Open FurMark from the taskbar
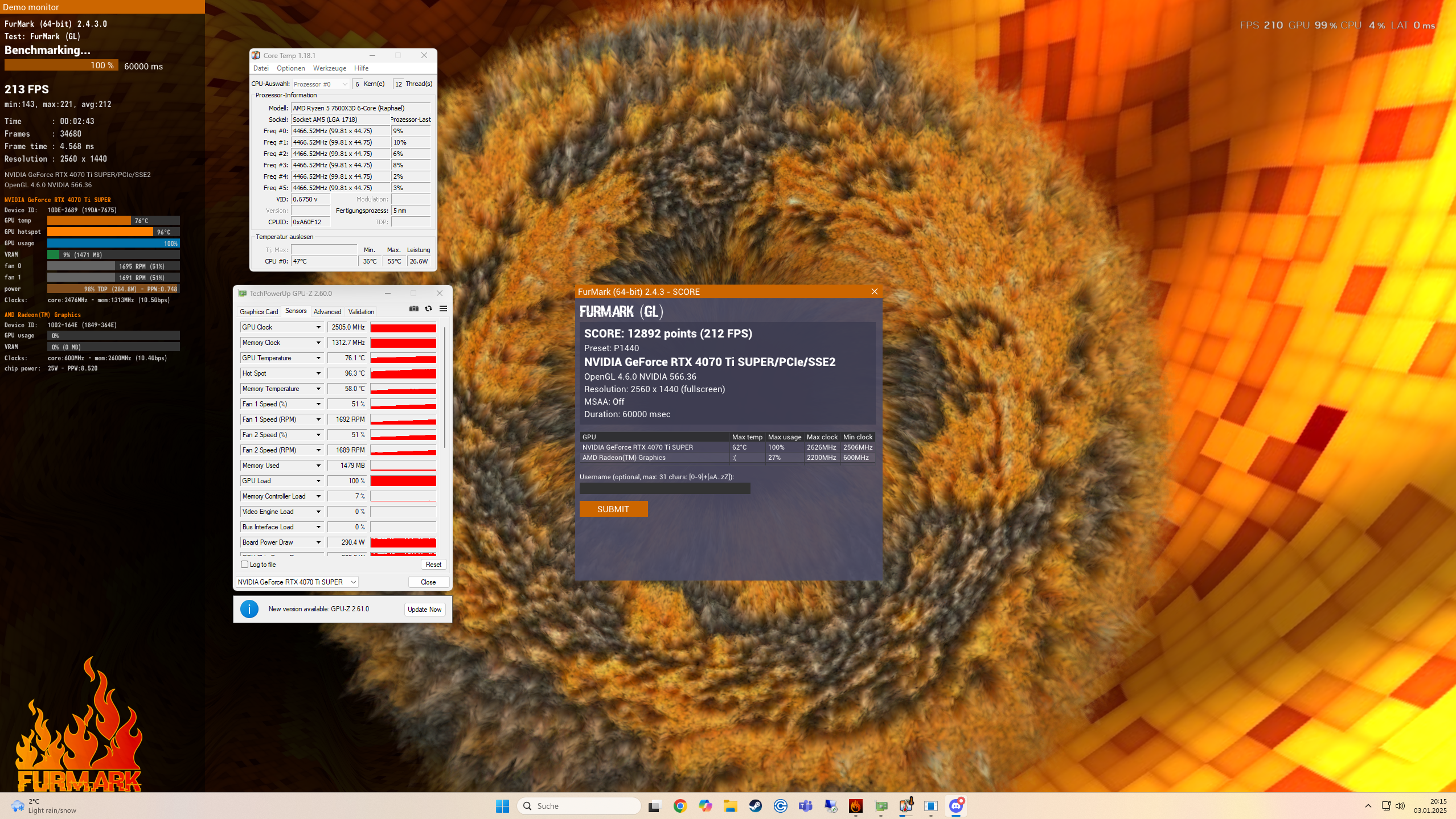 coord(855,806)
